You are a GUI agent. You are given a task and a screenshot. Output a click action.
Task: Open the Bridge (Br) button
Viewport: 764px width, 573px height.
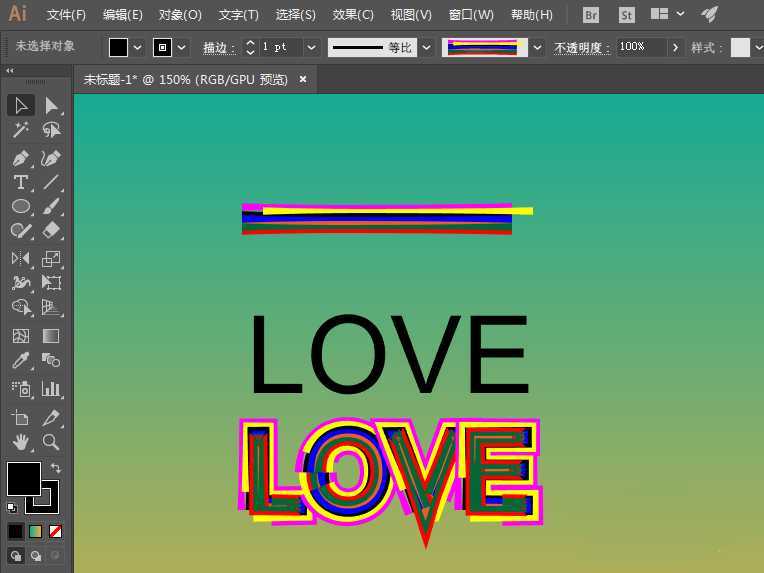591,15
